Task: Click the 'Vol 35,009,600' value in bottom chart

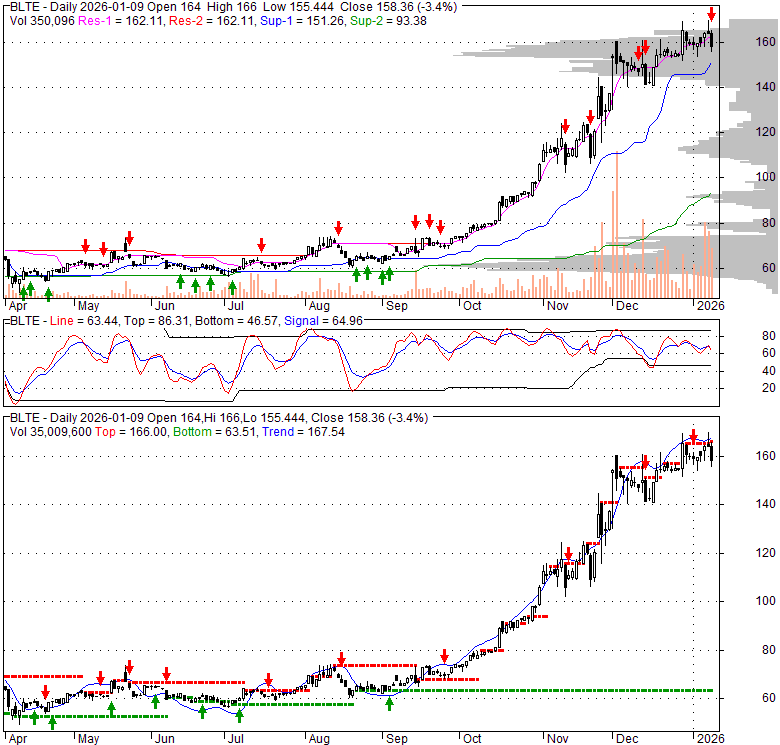Action: 51,432
